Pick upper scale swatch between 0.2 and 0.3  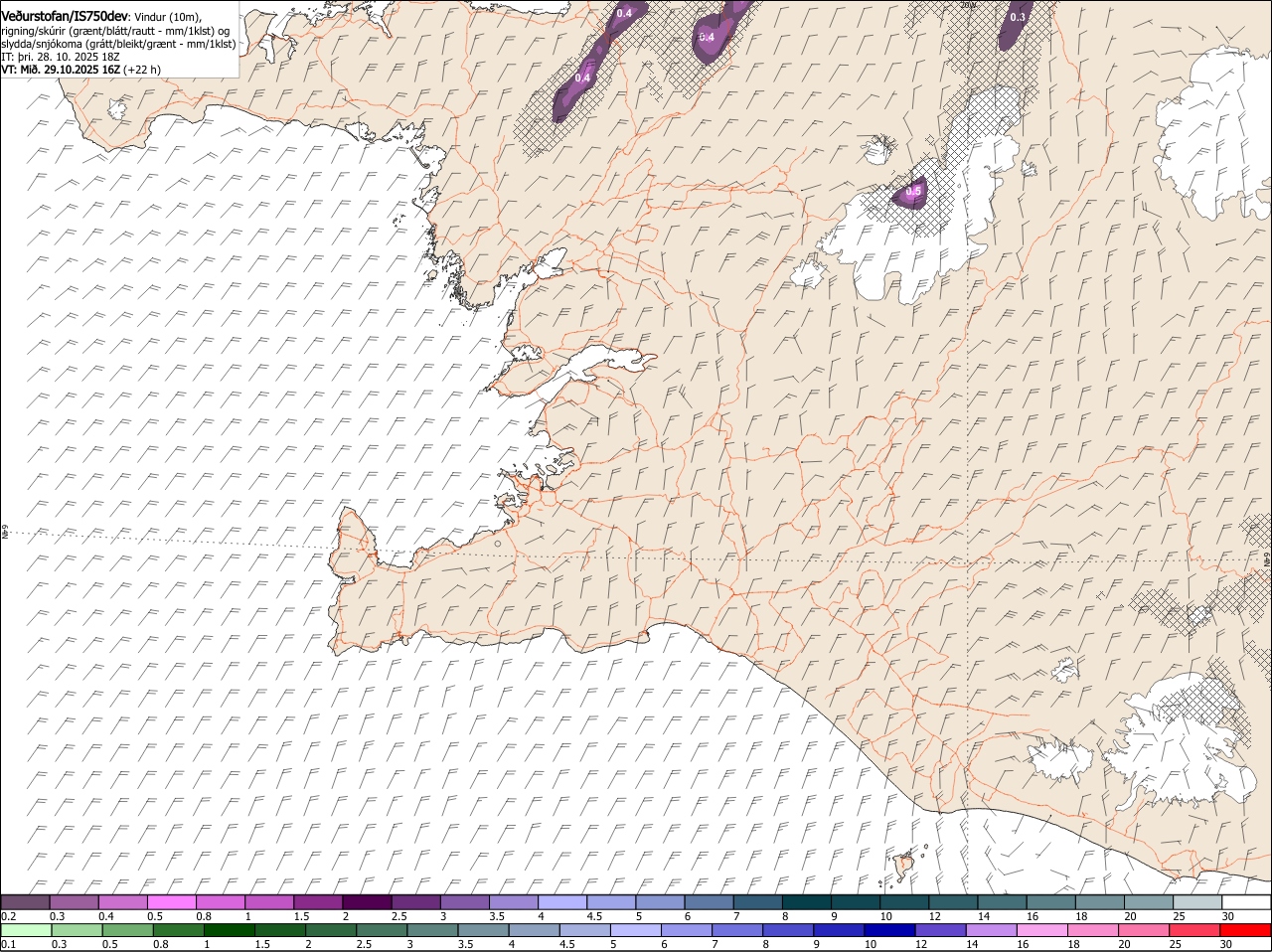point(25,902)
